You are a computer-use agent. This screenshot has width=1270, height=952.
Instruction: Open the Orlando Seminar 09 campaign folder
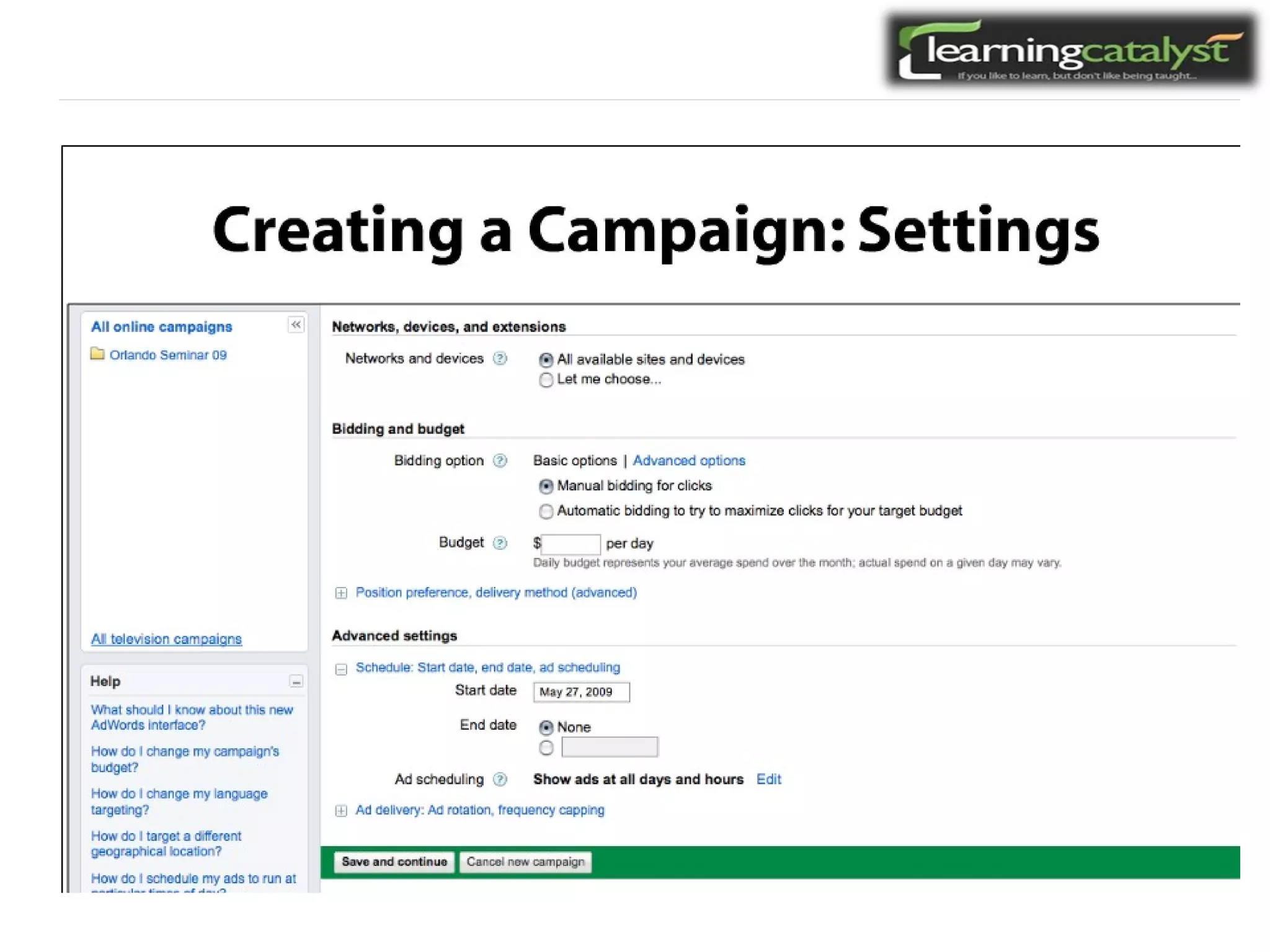[167, 355]
